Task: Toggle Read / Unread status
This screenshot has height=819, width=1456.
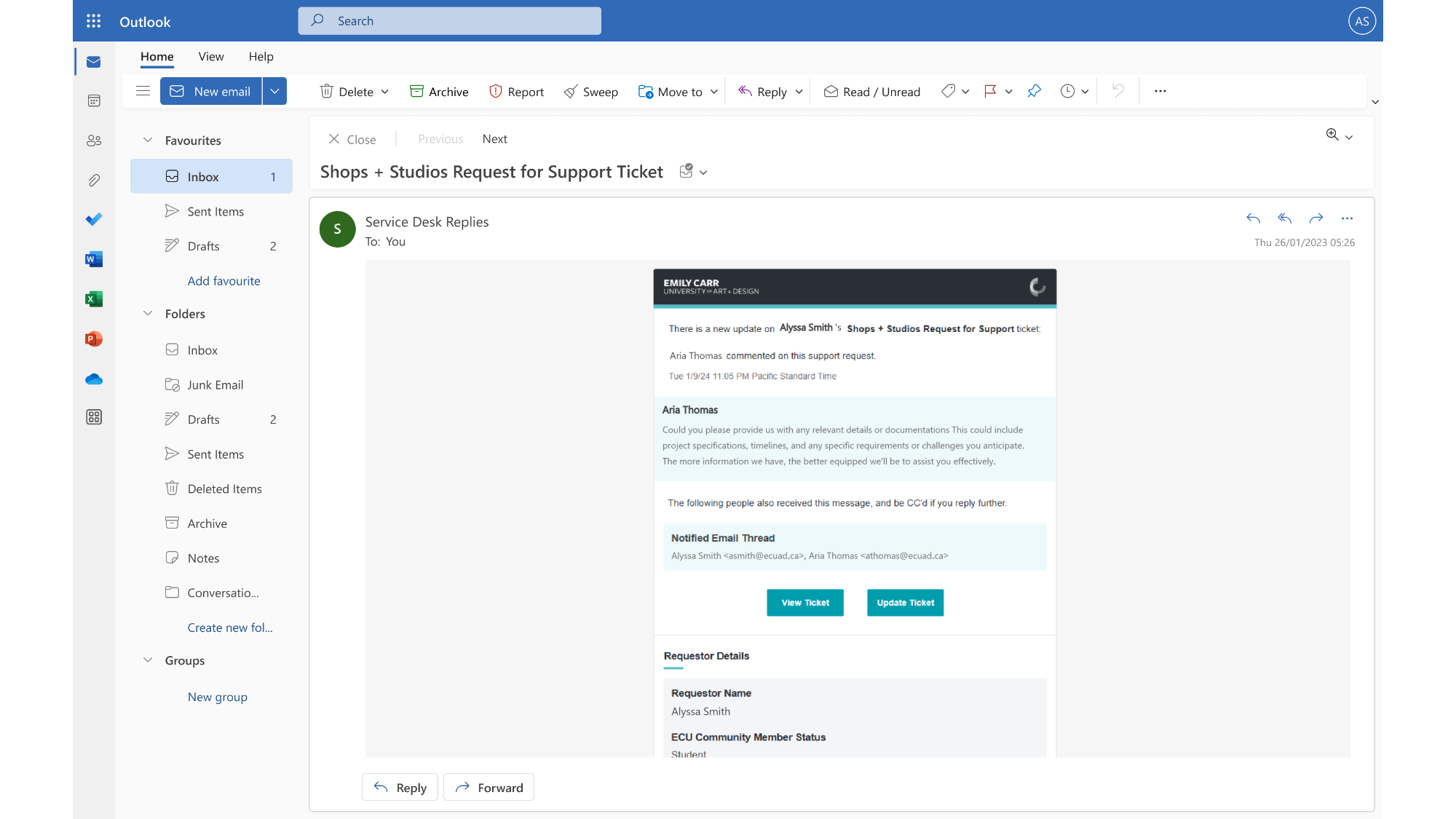Action: pos(872,91)
